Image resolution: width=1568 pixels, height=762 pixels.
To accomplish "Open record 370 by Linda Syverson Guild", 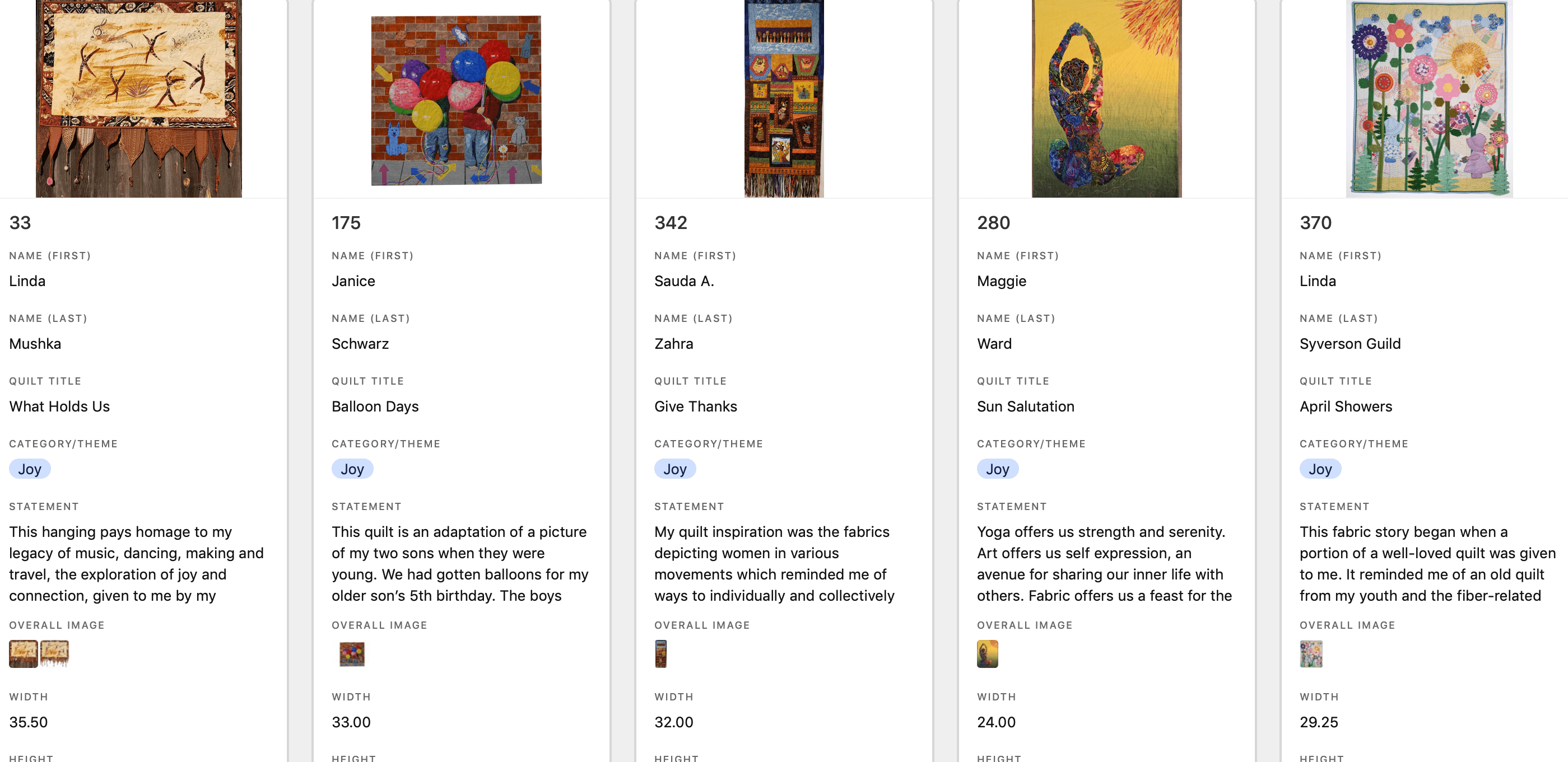I will pos(1316,223).
